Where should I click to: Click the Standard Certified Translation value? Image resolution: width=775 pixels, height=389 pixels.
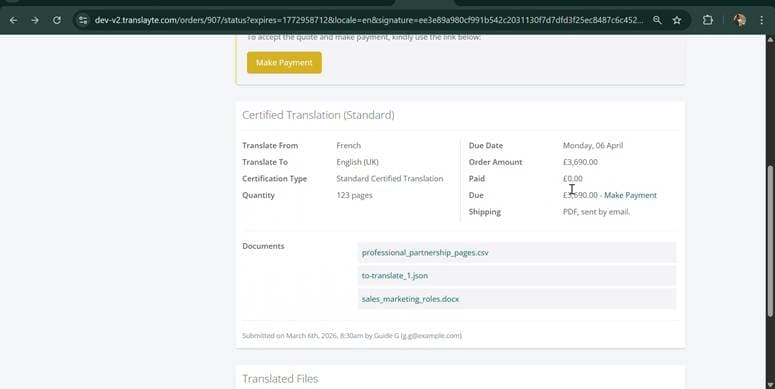click(x=389, y=178)
